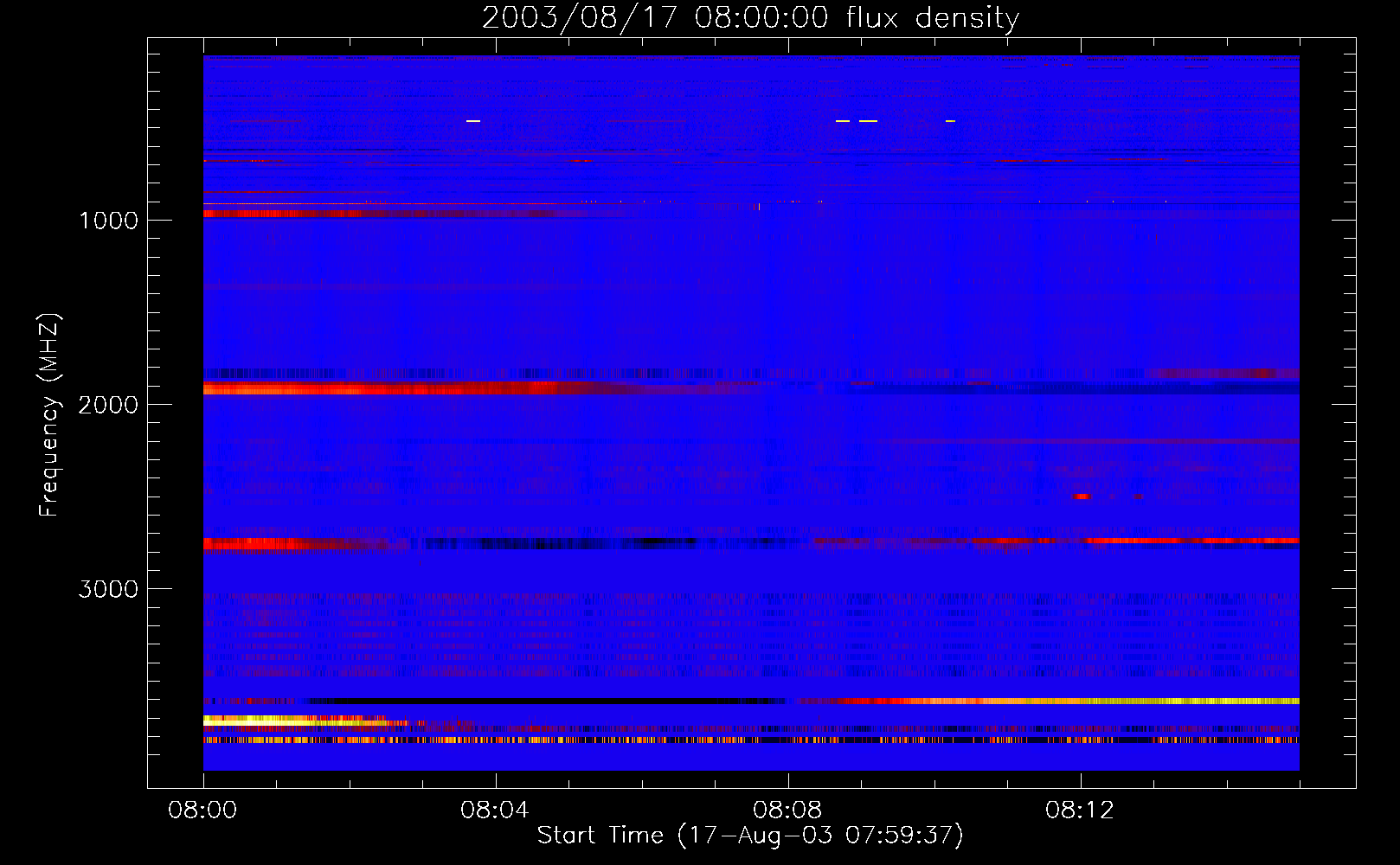Viewport: 1400px width, 865px height.
Task: Click the 2000 frequency tick label
Action: (108, 405)
